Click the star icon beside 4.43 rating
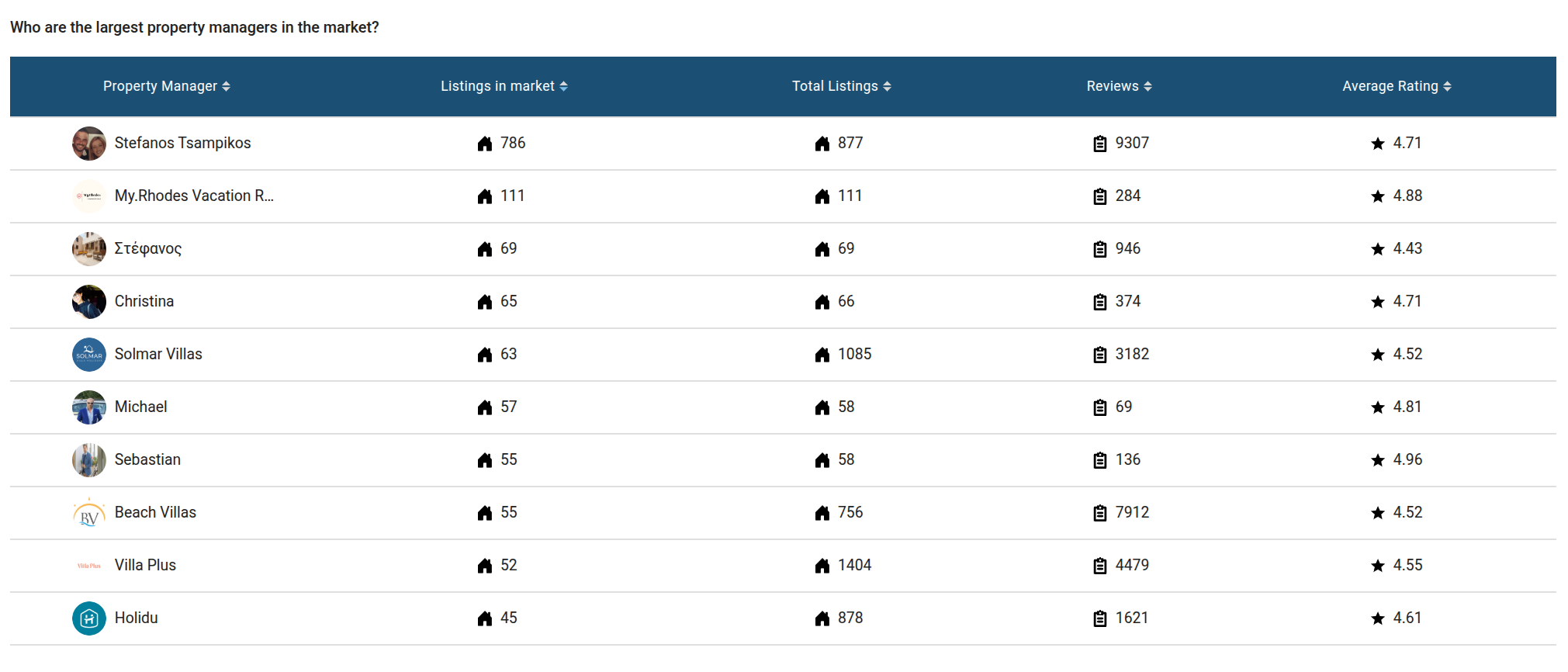This screenshot has height=672, width=1568. pyautogui.click(x=1378, y=249)
